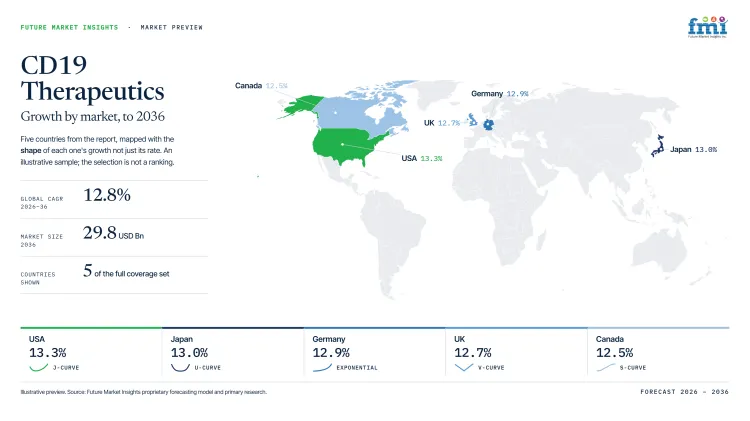This screenshot has width=750, height=421.
Task: Click the 12.8% global CAGR value
Action: click(107, 195)
